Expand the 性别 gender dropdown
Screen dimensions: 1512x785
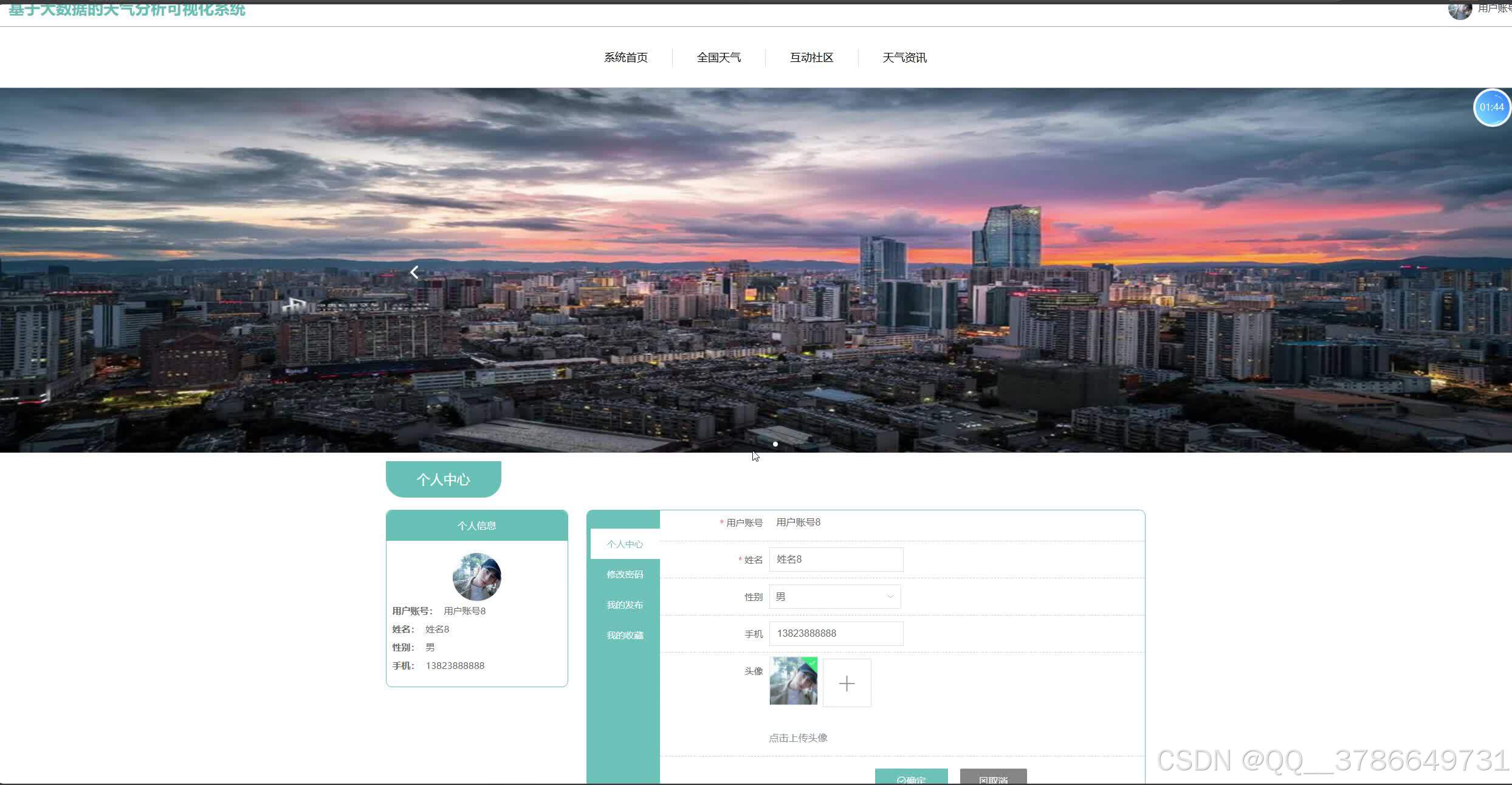pyautogui.click(x=835, y=597)
